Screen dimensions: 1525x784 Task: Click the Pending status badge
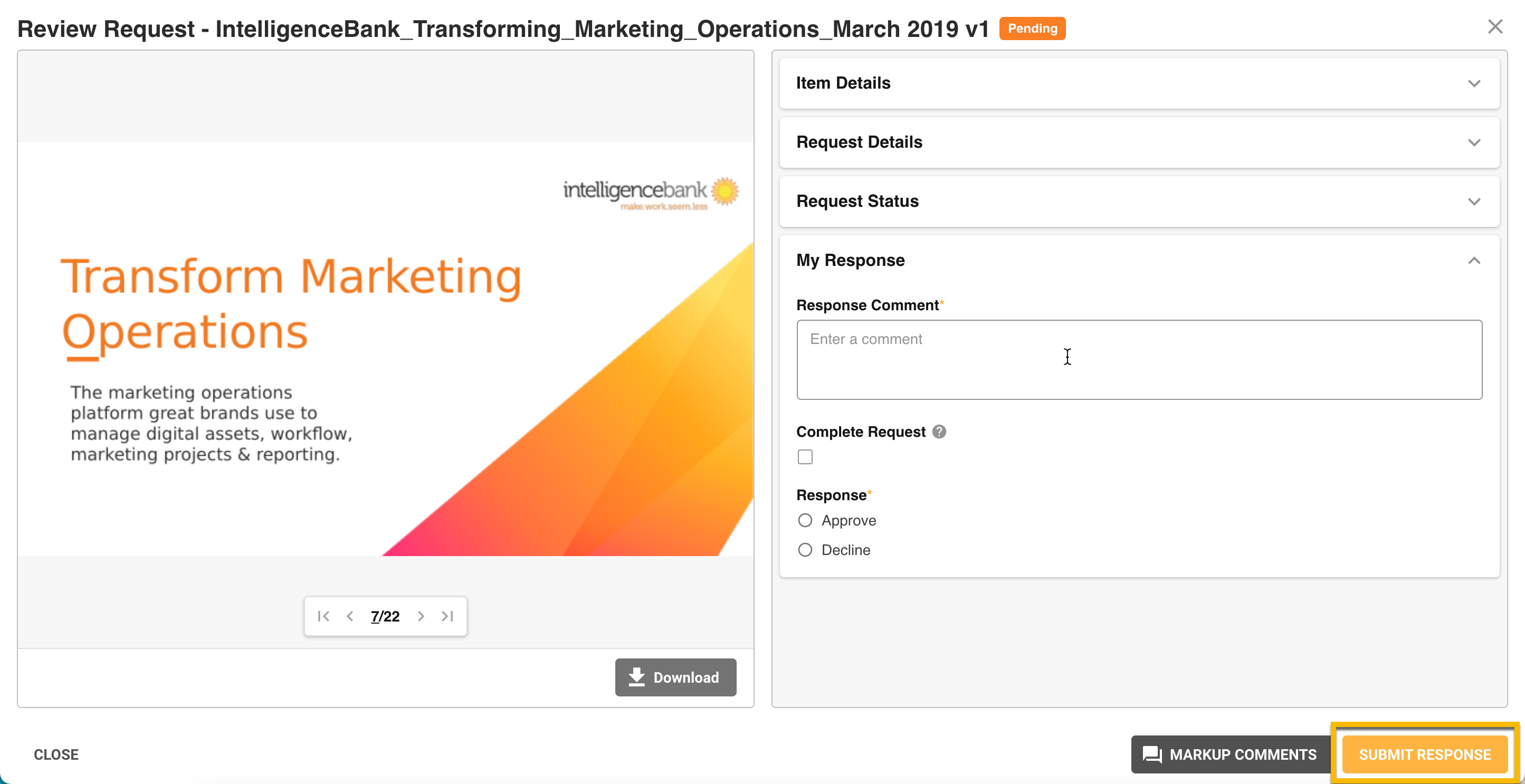[x=1032, y=28]
